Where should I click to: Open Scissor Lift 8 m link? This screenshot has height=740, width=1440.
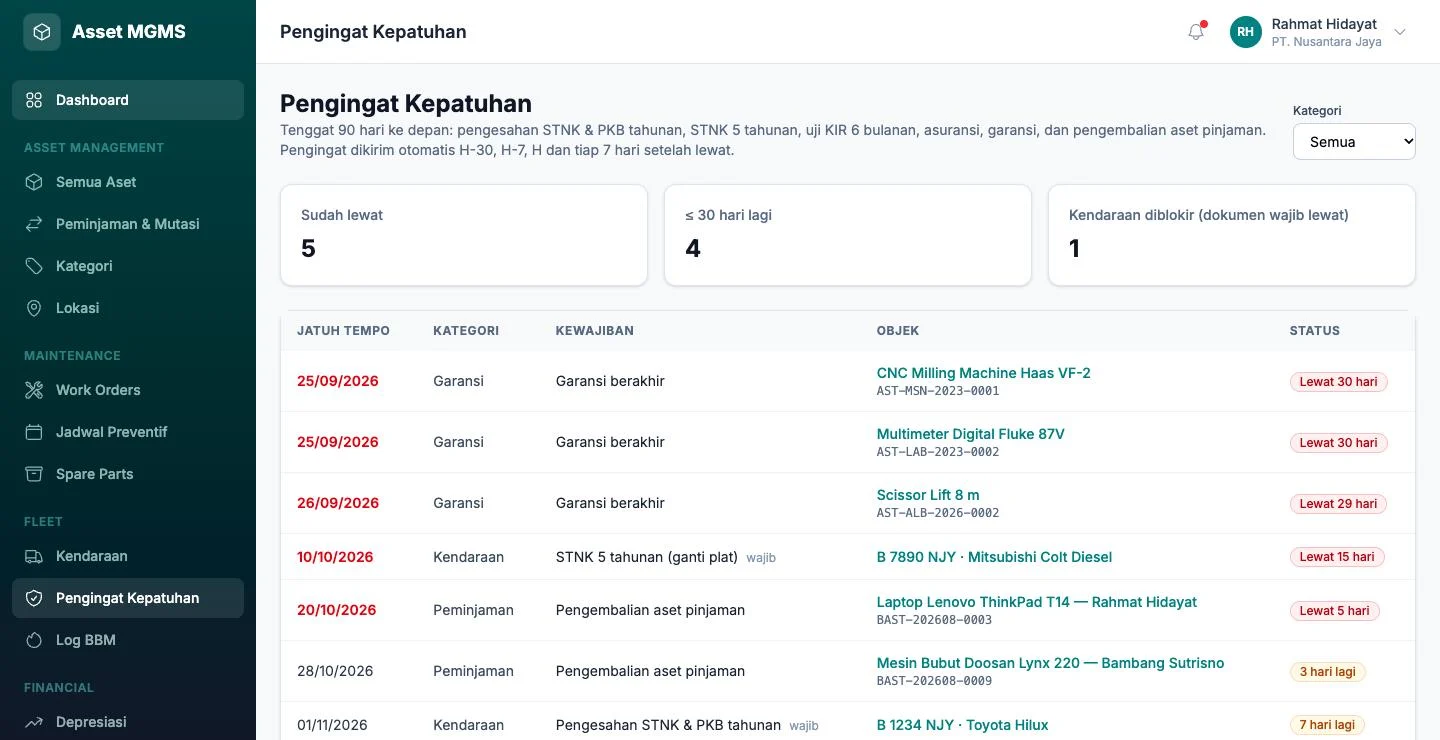[928, 495]
